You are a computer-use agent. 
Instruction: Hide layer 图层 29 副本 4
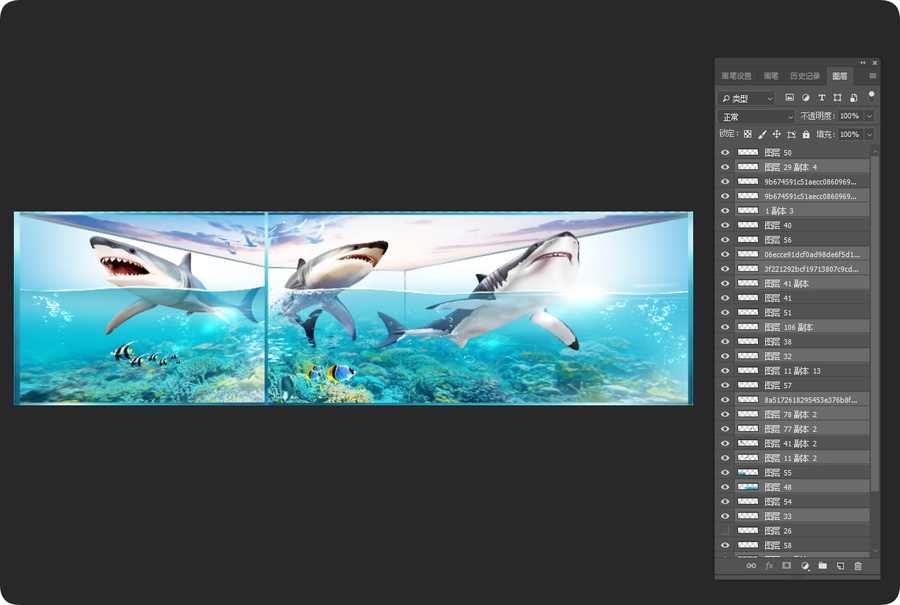click(725, 167)
